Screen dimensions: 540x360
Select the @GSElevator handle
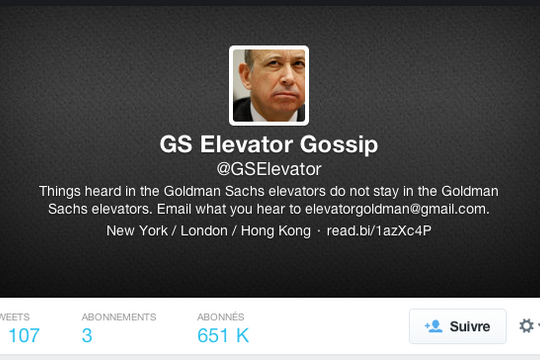tap(269, 169)
